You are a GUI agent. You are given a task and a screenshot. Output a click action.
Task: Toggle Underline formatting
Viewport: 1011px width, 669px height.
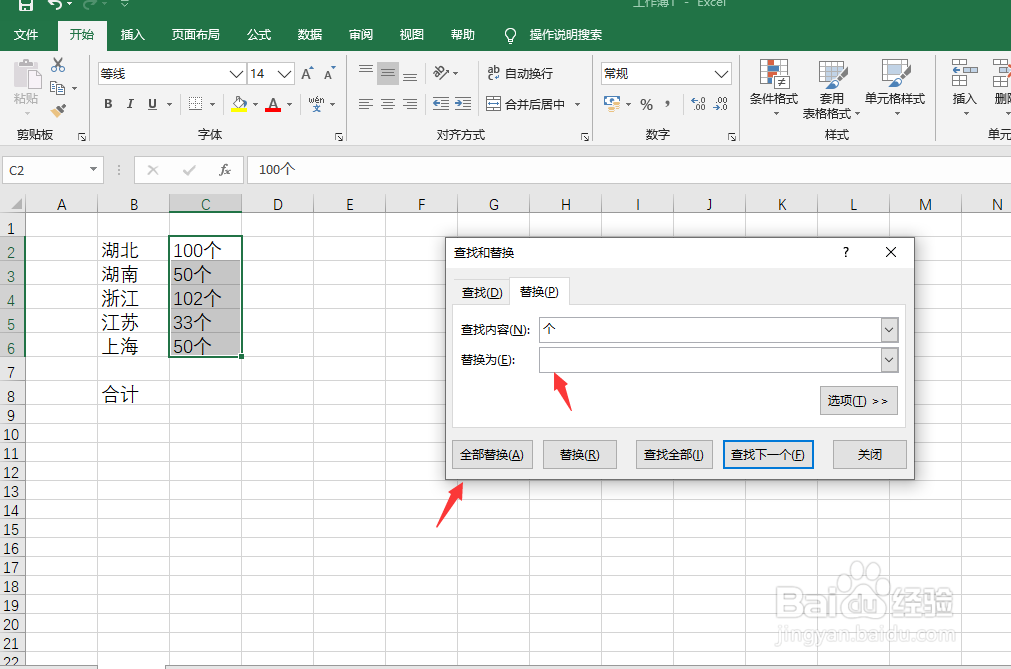pyautogui.click(x=152, y=104)
